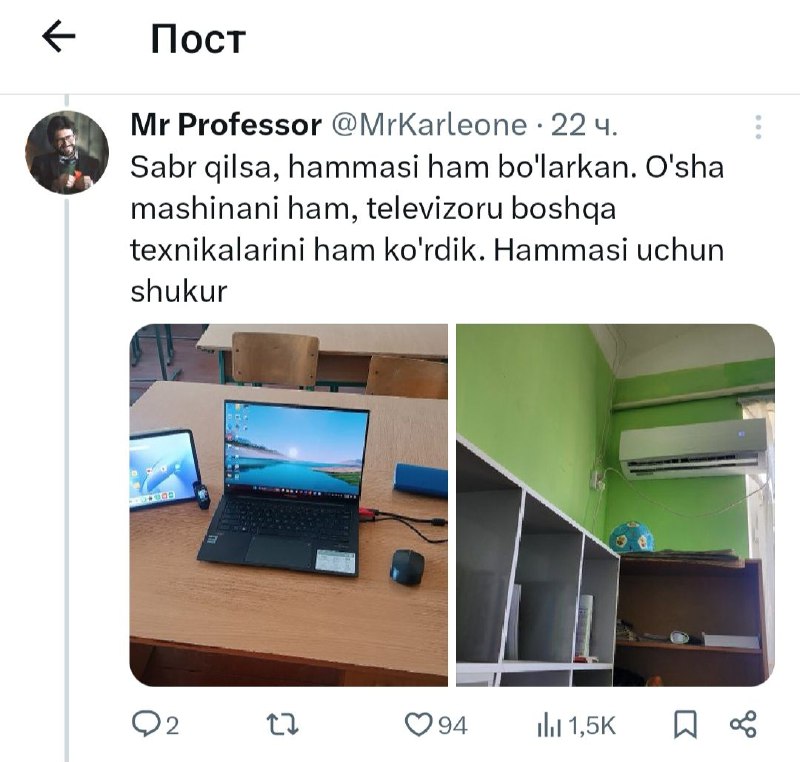This screenshot has width=800, height=762.
Task: Bookmark this post
Action: pyautogui.click(x=685, y=724)
